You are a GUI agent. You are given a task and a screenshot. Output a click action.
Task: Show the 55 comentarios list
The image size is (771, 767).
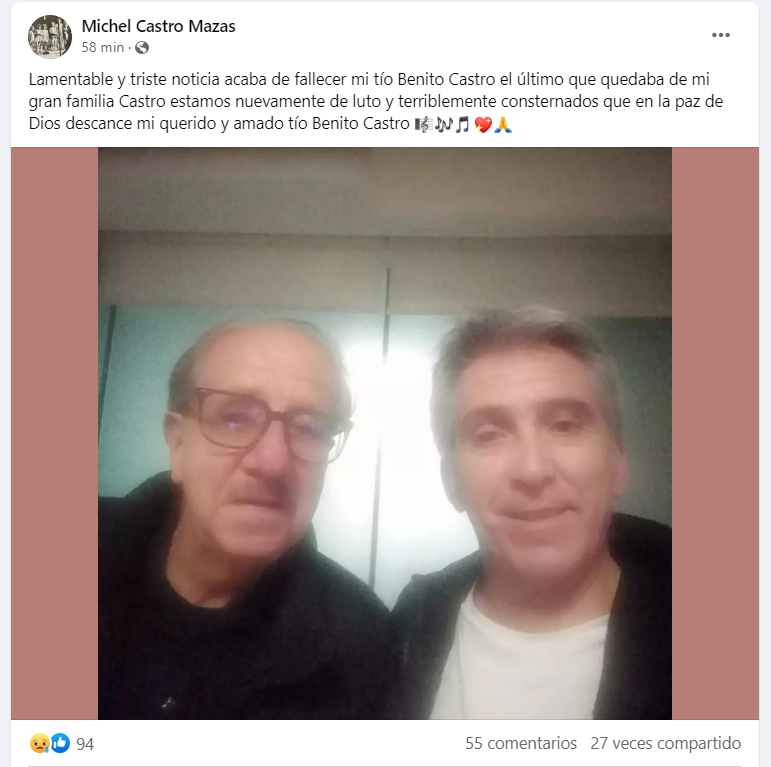click(x=521, y=743)
